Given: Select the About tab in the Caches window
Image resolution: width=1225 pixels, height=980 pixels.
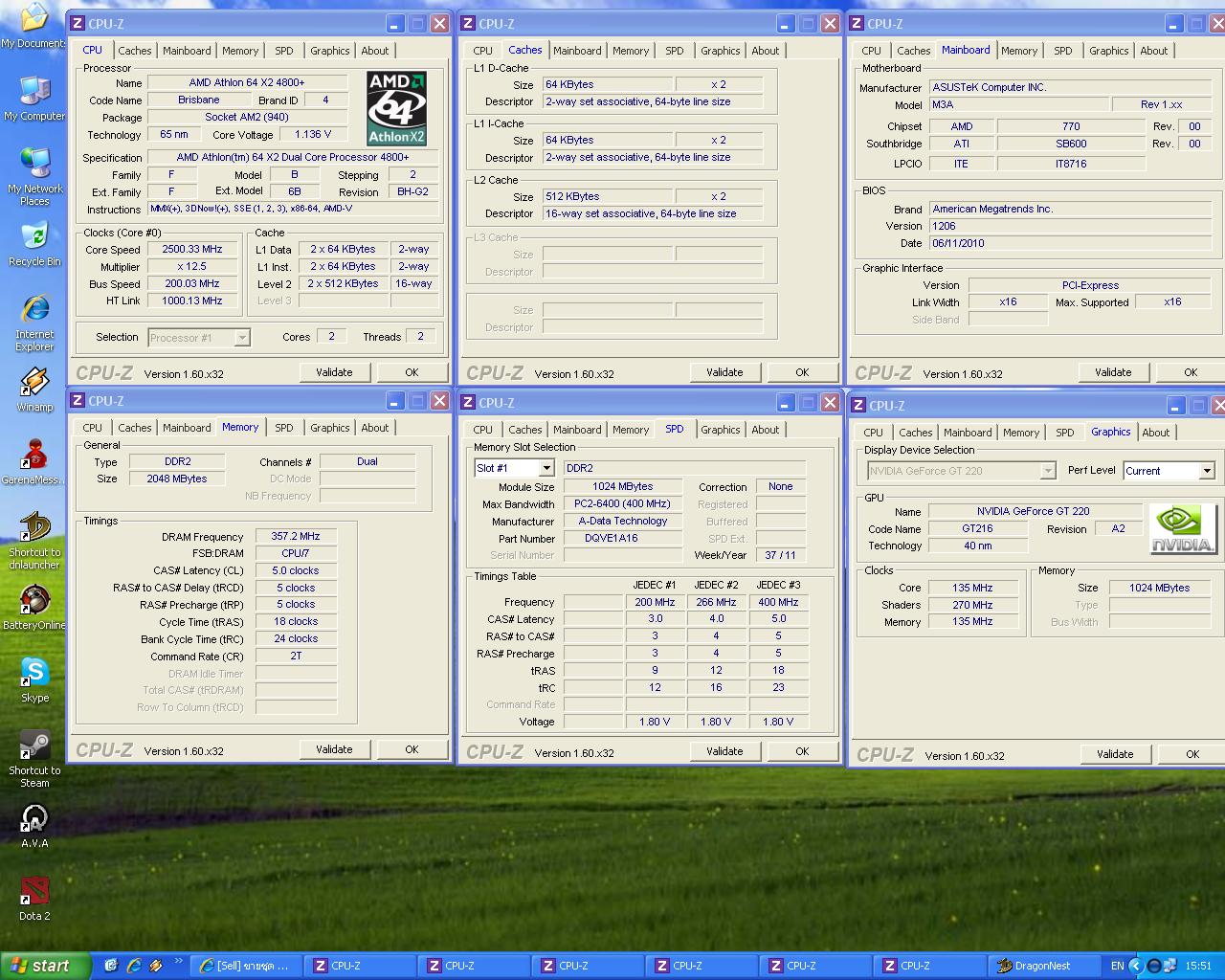Looking at the screenshot, I should pyautogui.click(x=765, y=51).
